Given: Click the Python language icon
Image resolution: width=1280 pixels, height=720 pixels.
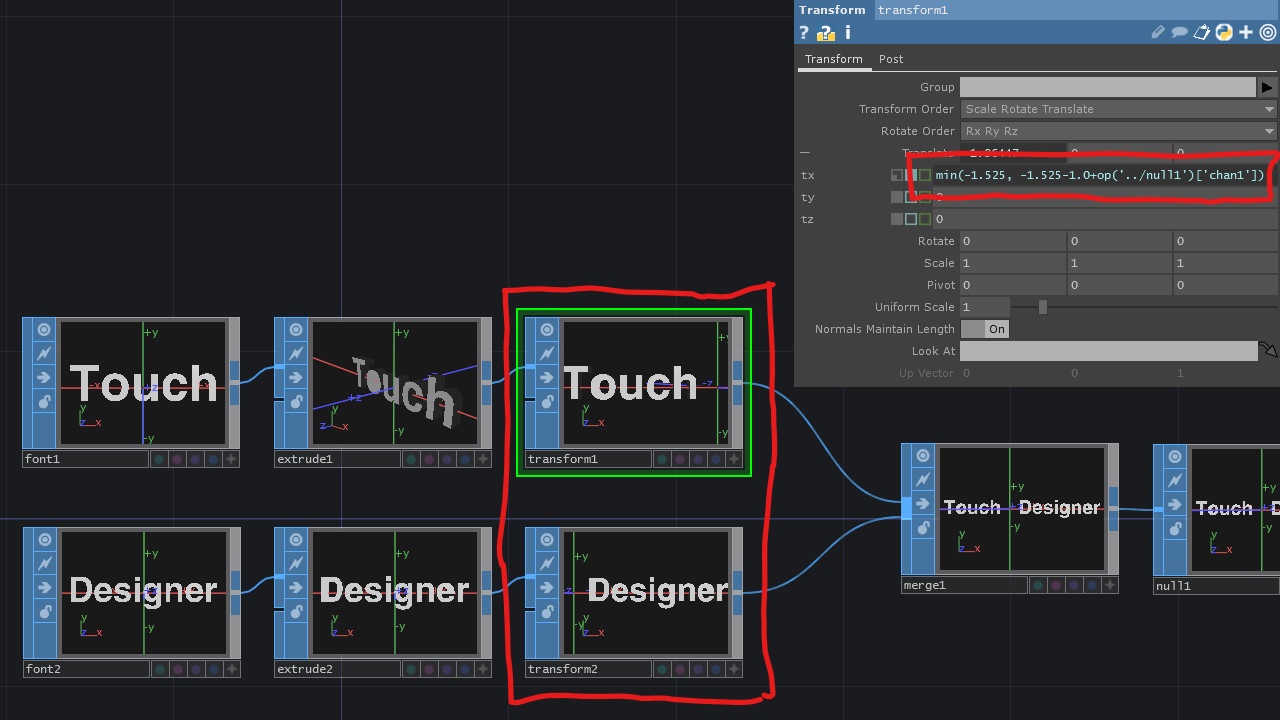Looking at the screenshot, I should tap(1224, 33).
